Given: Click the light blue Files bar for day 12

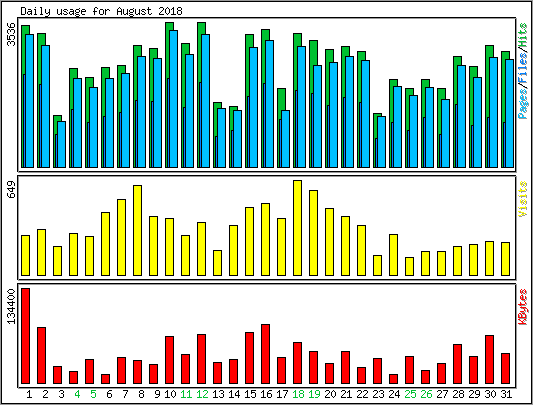Looking at the screenshot, I should pos(206,101).
